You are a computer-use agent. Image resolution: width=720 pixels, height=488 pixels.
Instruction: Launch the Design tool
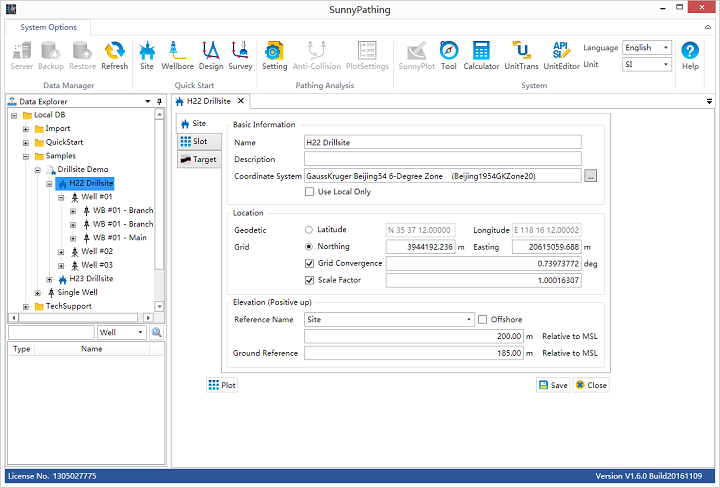[211, 56]
